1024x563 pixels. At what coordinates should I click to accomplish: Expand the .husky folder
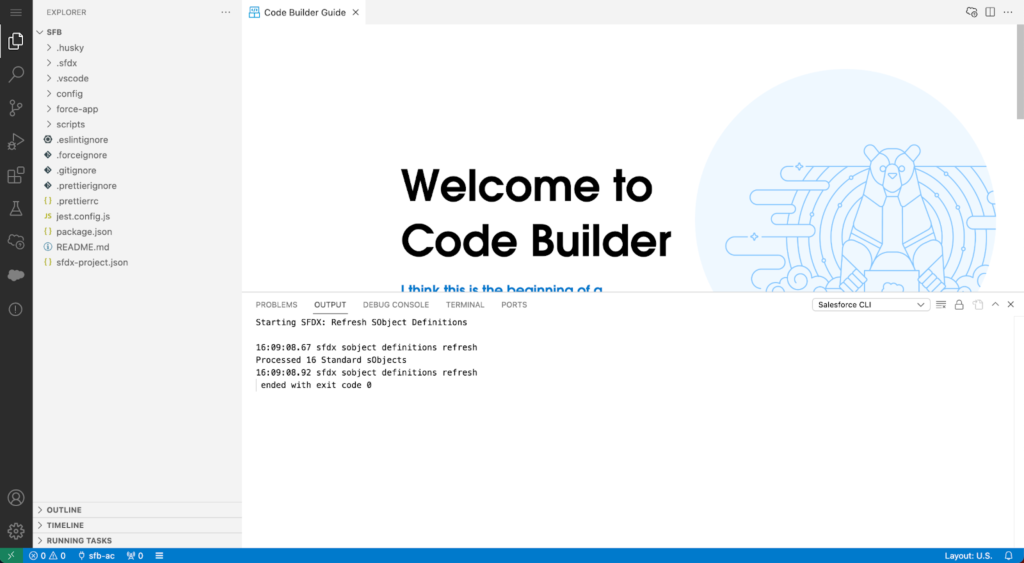[137, 48]
